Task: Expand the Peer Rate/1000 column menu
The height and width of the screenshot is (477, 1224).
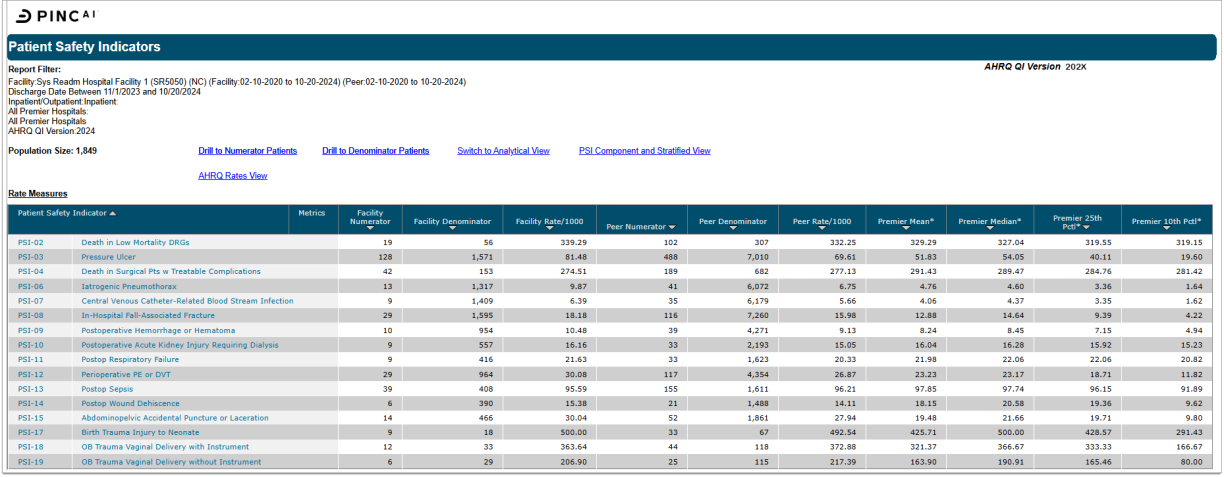Action: 822,227
